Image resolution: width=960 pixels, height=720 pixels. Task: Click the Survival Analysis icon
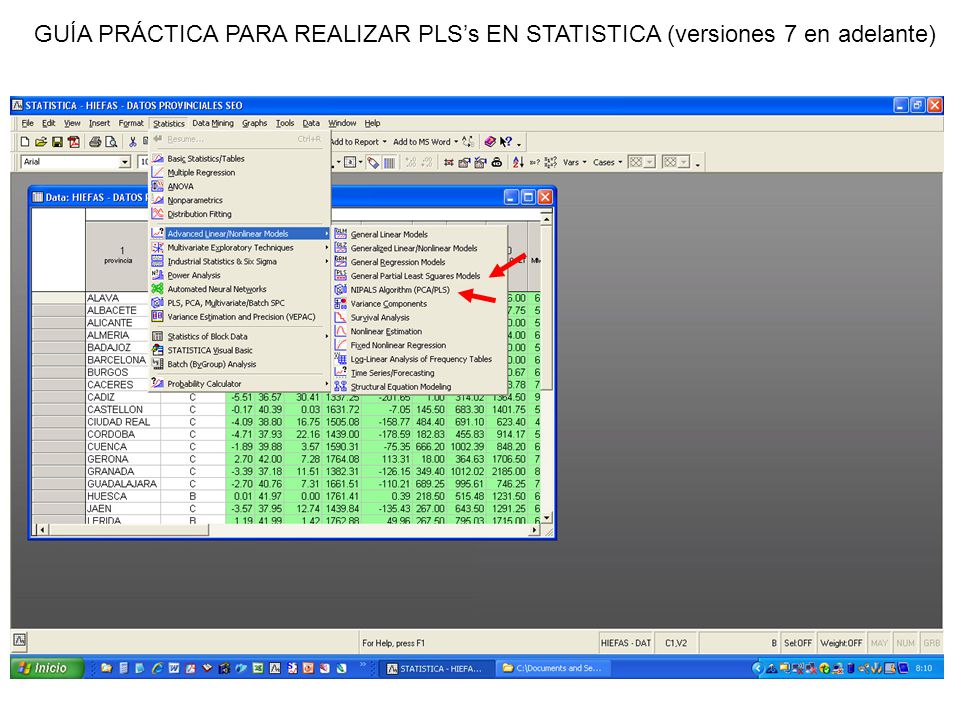340,317
